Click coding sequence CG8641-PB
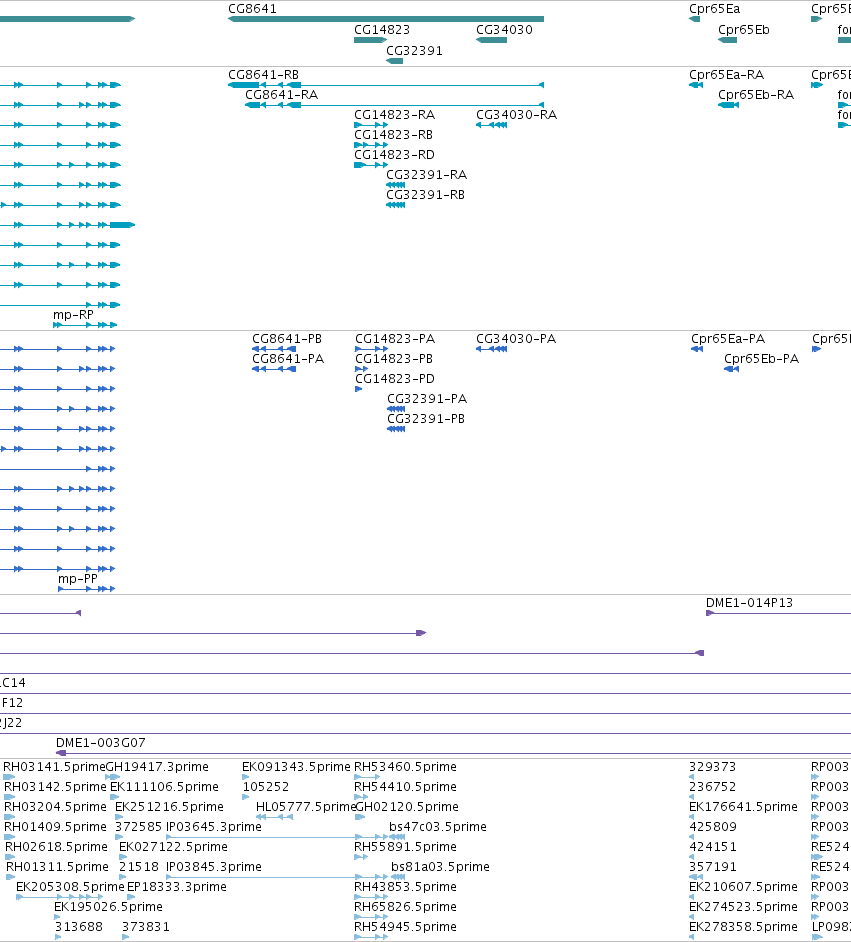This screenshot has height=942, width=851. coord(287,339)
